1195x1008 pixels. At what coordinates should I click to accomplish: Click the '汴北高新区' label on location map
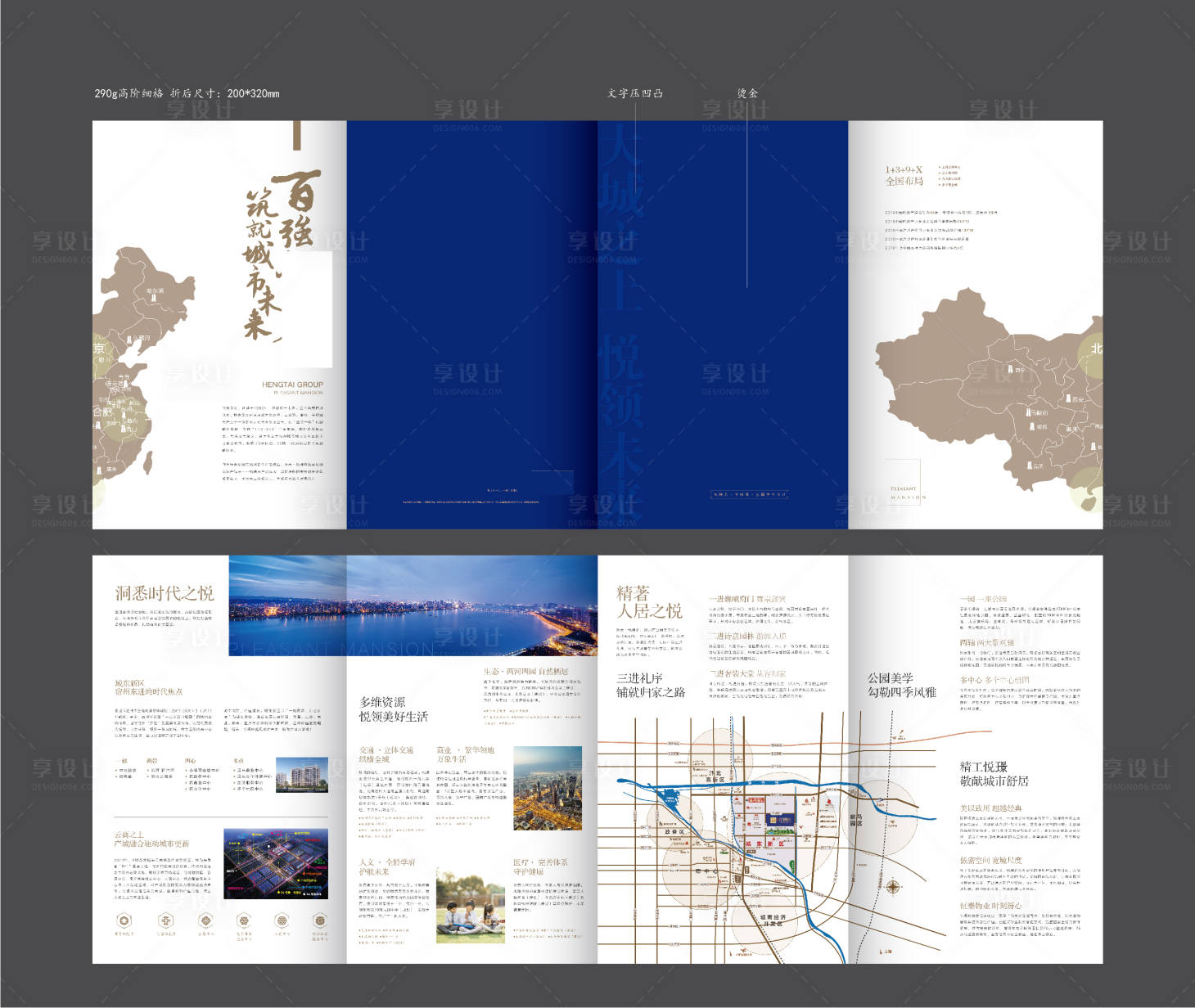716,776
